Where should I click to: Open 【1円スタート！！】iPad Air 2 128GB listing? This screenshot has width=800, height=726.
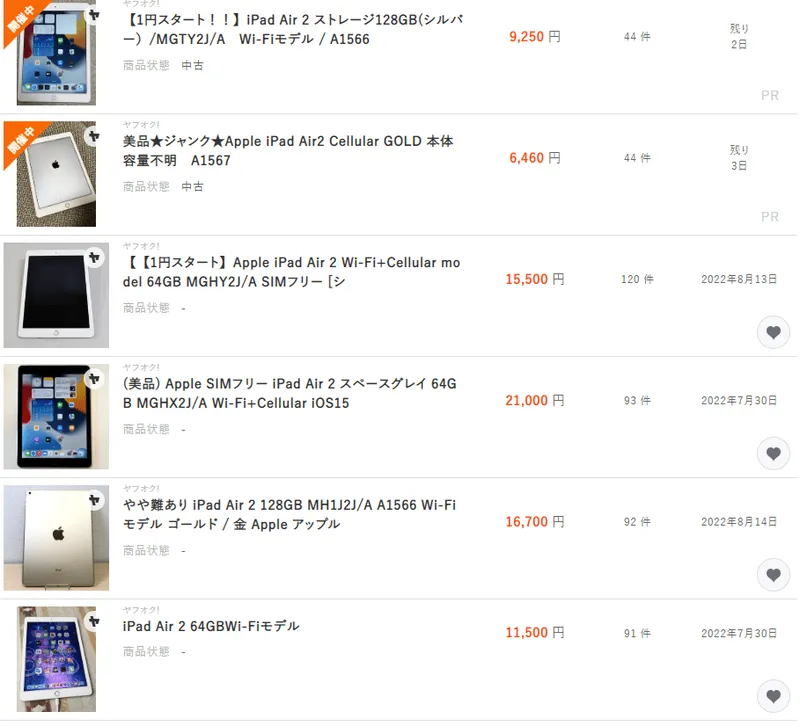point(293,29)
